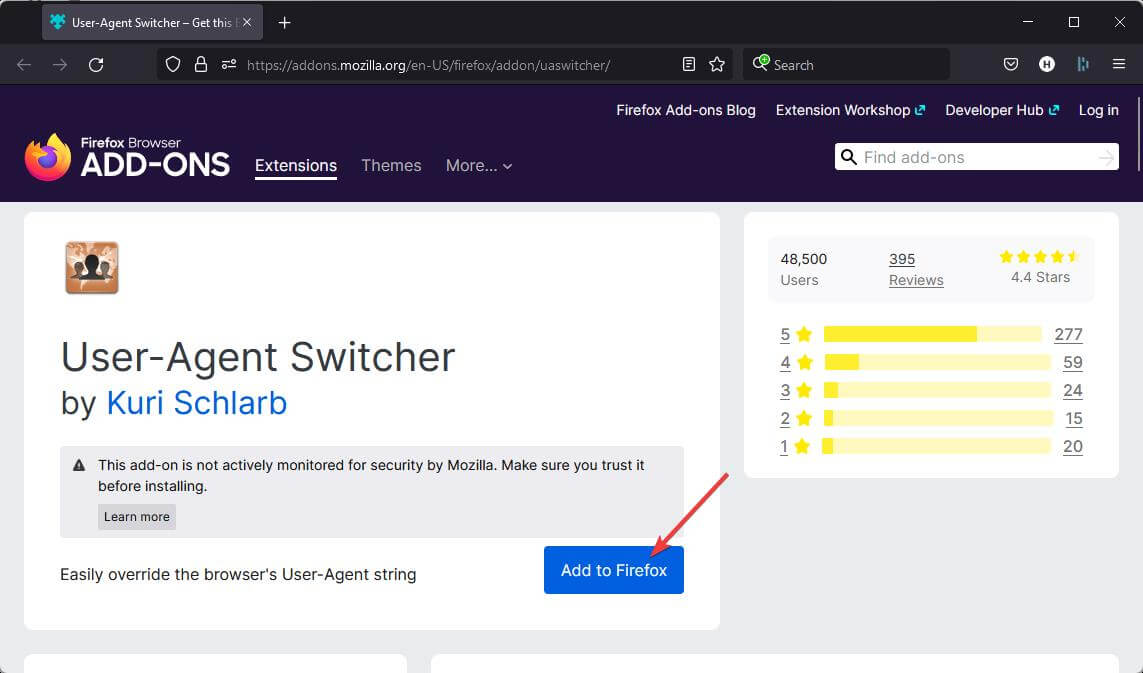Click the browser Forward arrow
Image resolution: width=1143 pixels, height=673 pixels.
(60, 65)
